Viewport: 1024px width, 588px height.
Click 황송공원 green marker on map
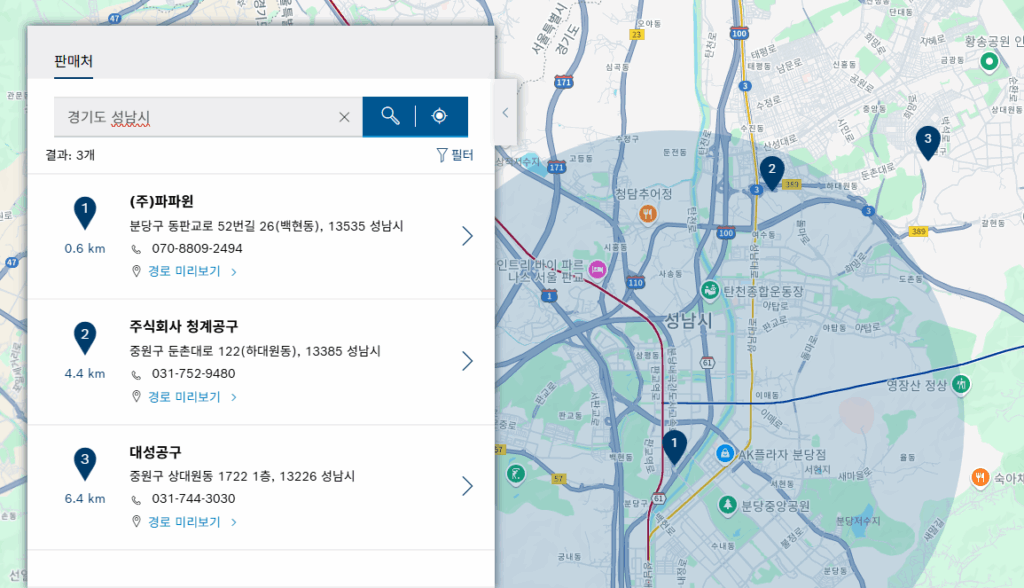click(x=989, y=62)
